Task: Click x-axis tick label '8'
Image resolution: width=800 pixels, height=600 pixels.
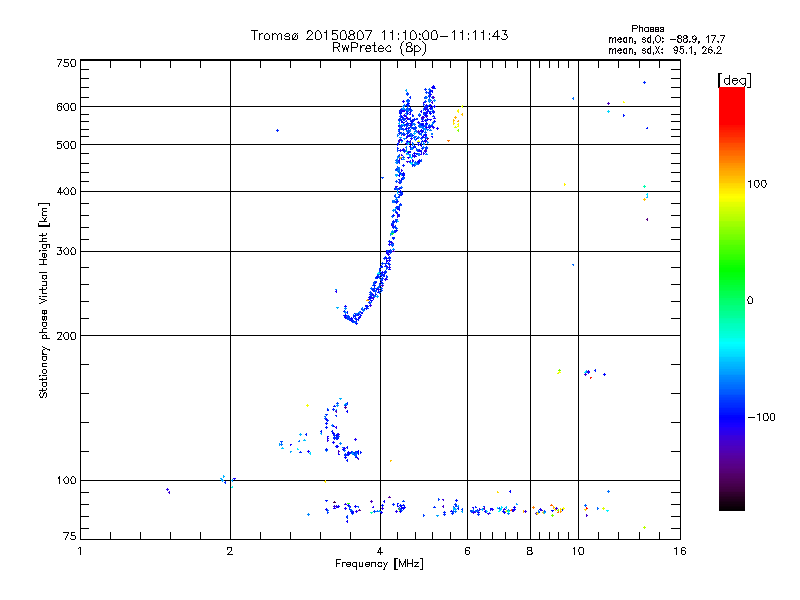Action: 530,551
